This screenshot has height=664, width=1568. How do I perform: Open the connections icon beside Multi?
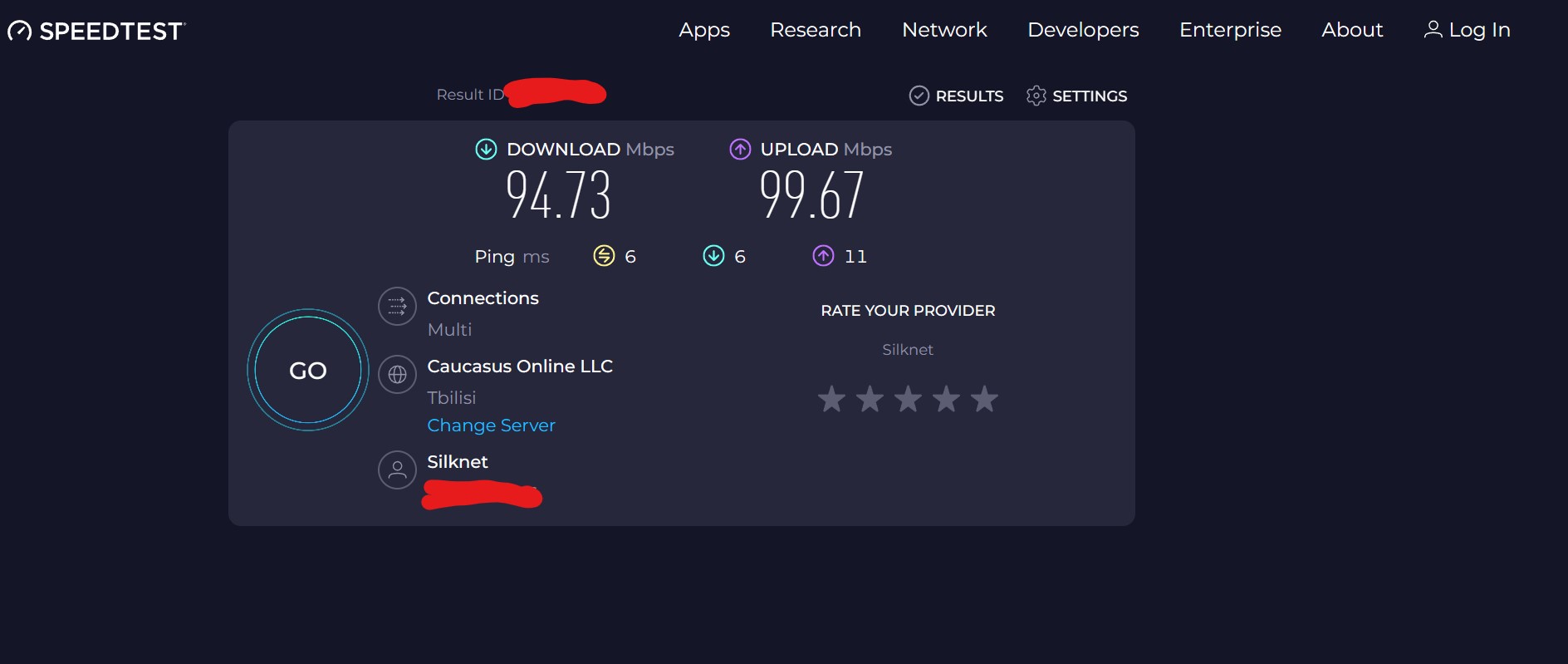[398, 306]
